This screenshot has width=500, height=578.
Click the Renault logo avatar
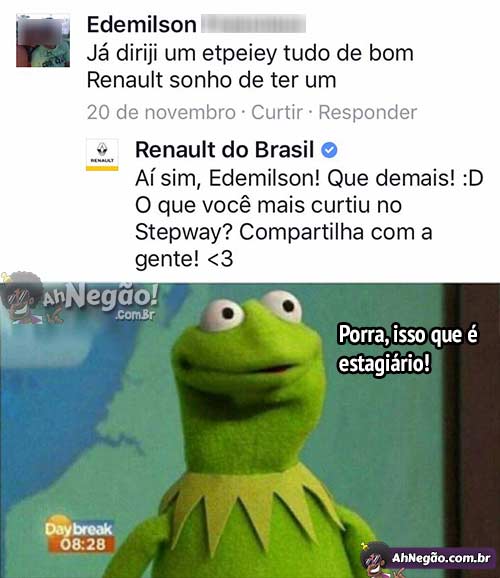[x=102, y=155]
